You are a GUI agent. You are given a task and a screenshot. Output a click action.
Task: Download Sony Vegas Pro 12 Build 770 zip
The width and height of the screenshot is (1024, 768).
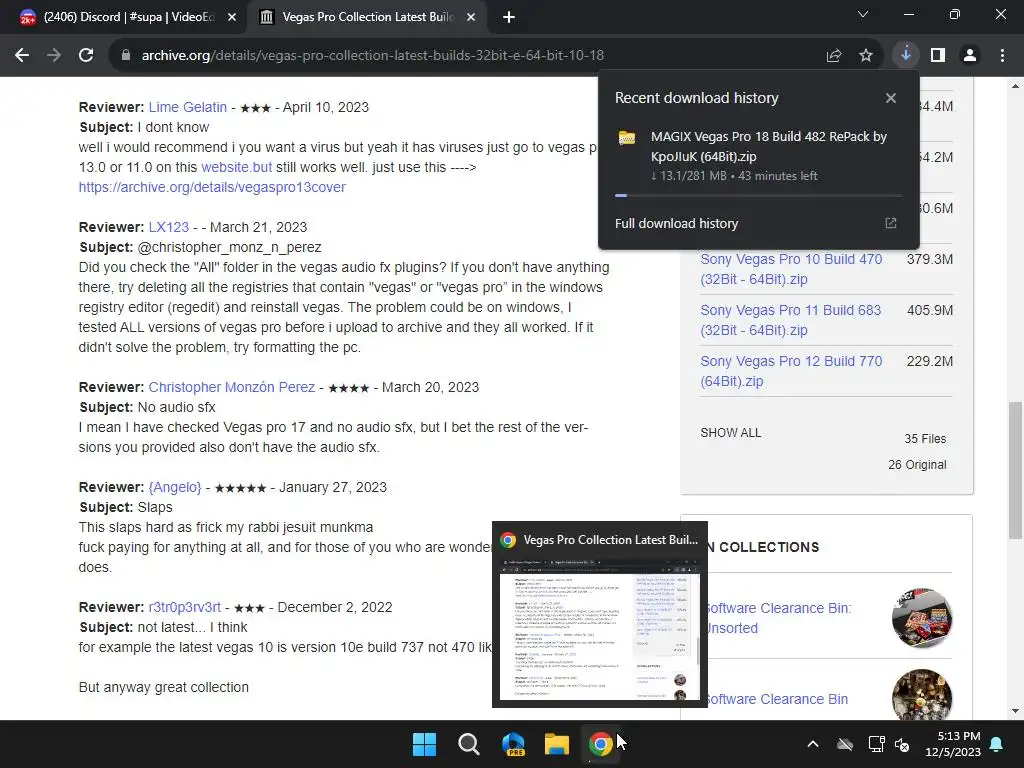(791, 371)
